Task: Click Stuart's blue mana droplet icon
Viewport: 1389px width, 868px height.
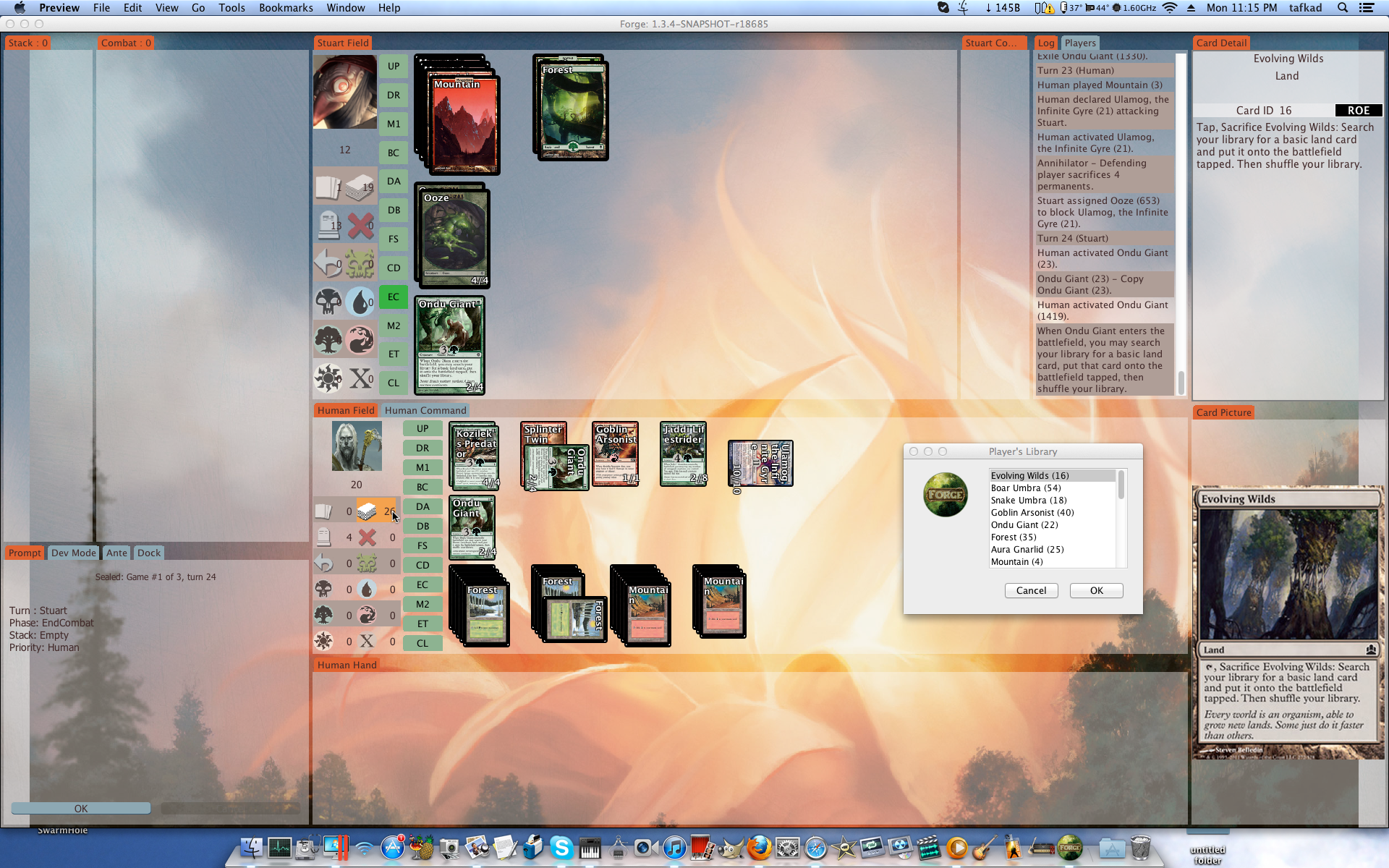Action: (359, 302)
